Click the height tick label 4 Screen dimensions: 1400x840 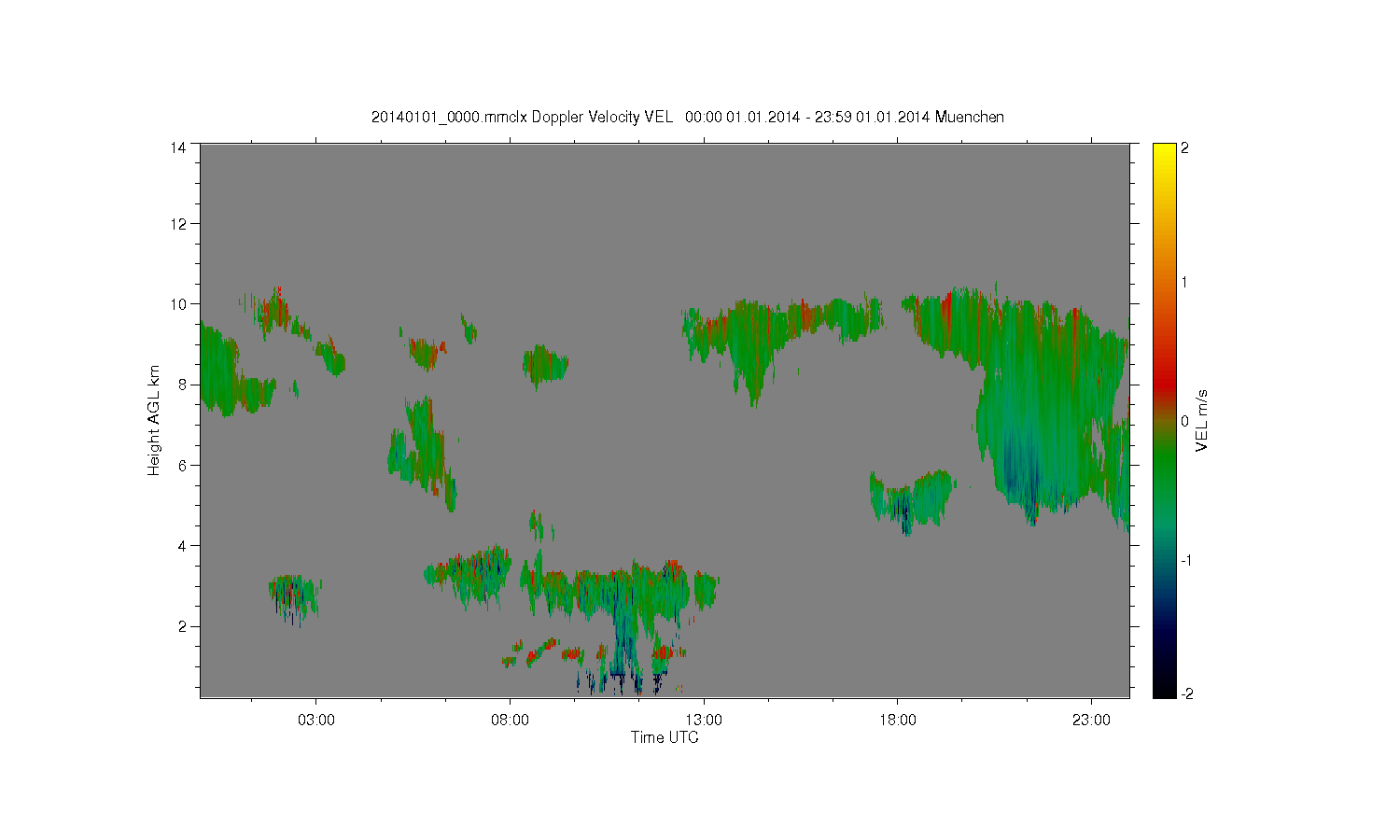click(183, 546)
